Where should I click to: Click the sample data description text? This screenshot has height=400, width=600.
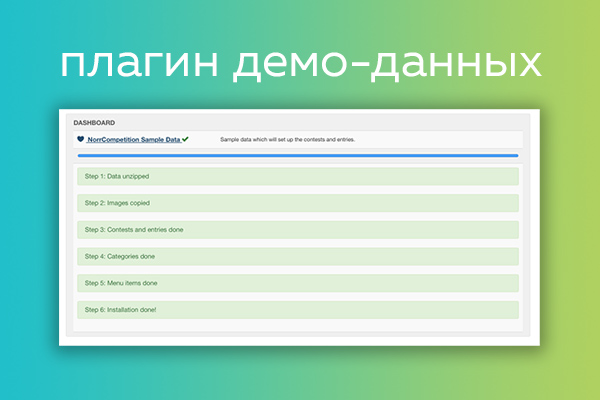(287, 140)
